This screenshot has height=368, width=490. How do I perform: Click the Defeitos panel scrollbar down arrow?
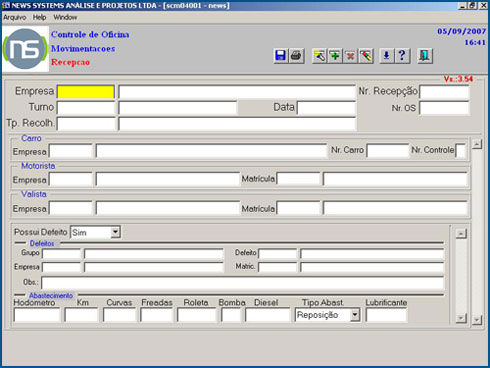(x=461, y=318)
